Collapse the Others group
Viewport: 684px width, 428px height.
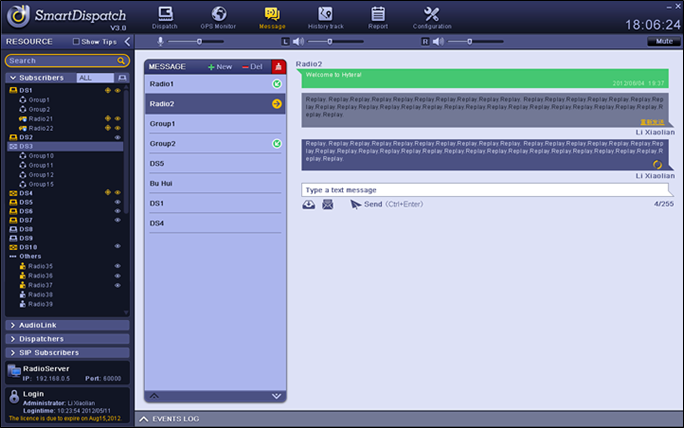(x=13, y=257)
